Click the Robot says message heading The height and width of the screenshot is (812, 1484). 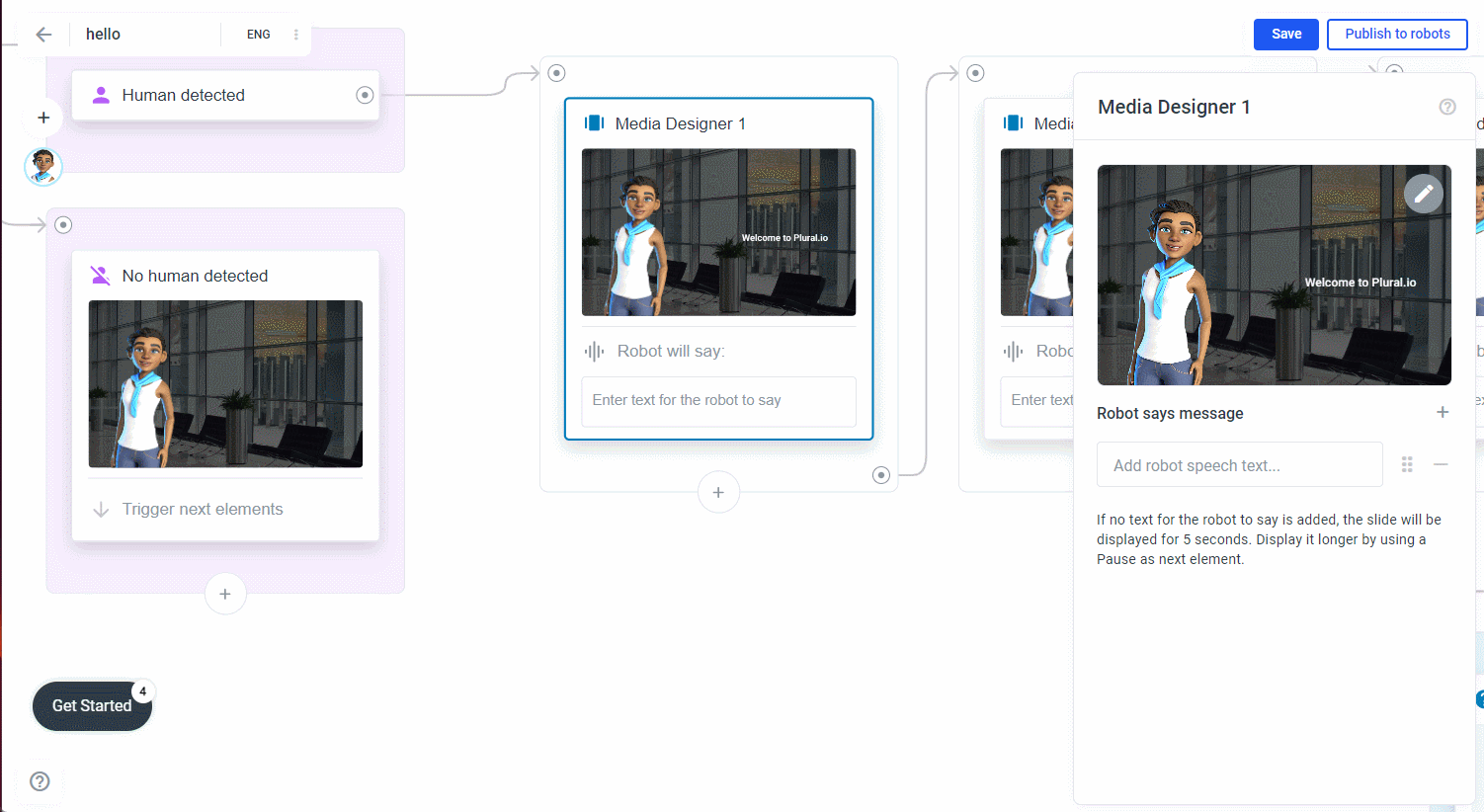click(1170, 413)
